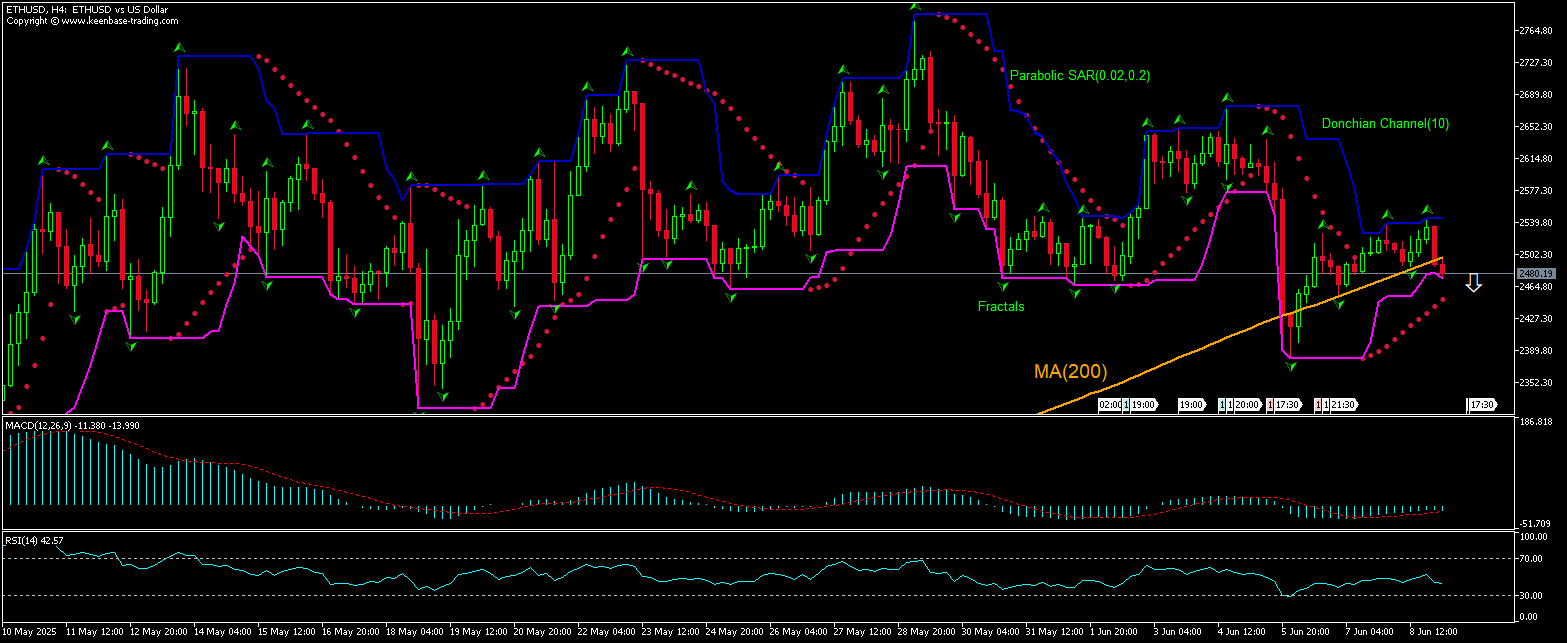Screen dimensions: 1567x643
Task: Click the blue-shaded 19:00 event marker
Action: pos(1125,405)
